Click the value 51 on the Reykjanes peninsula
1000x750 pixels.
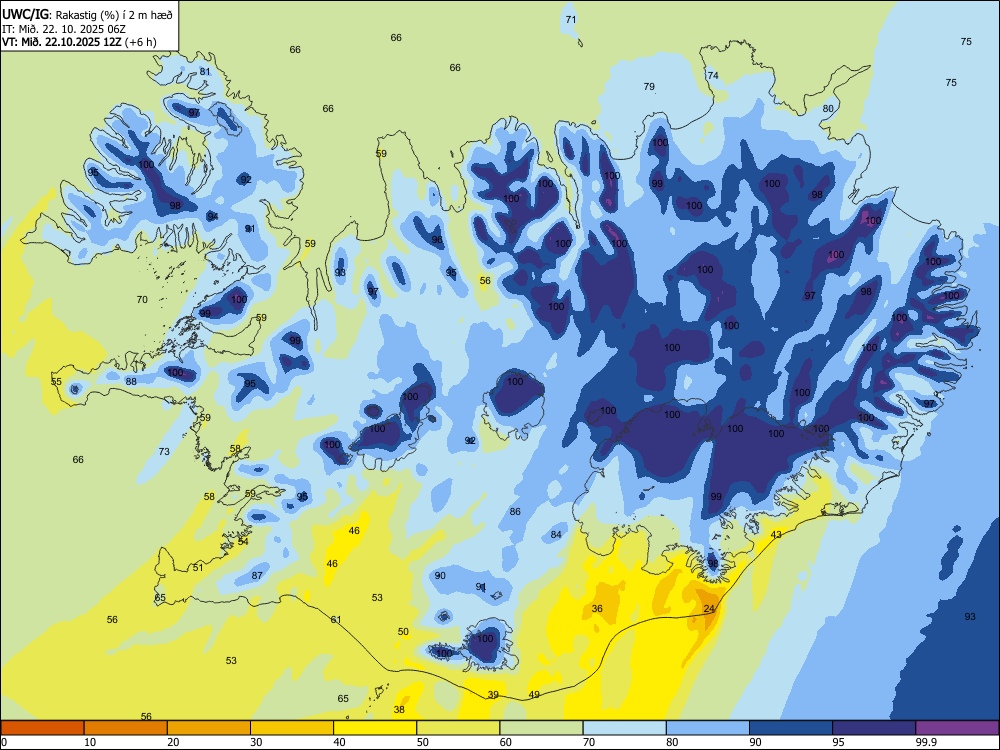198,568
